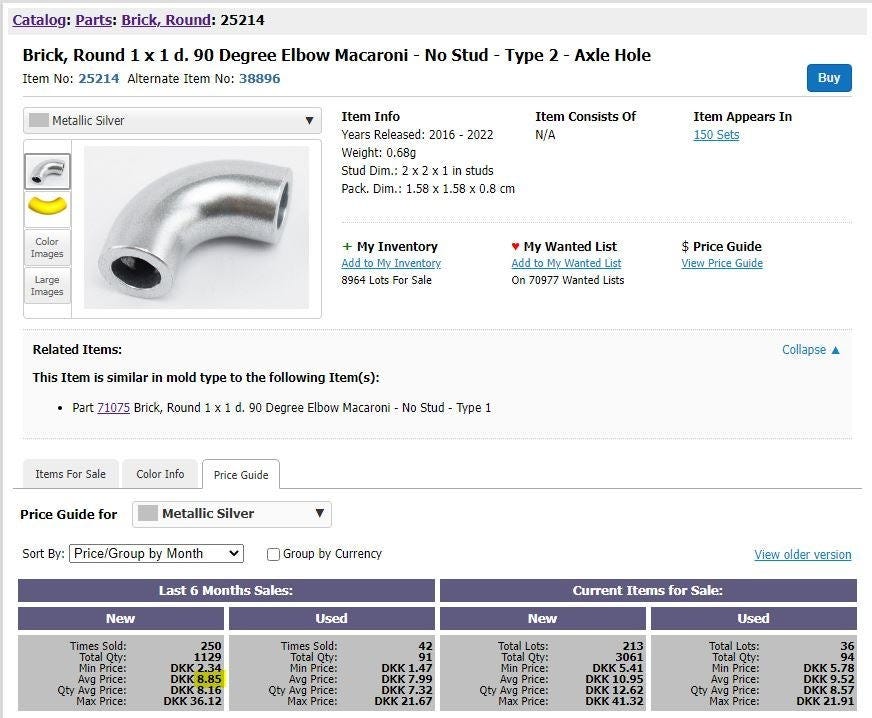Click Add to My Inventory link
872x718 pixels.
[391, 264]
